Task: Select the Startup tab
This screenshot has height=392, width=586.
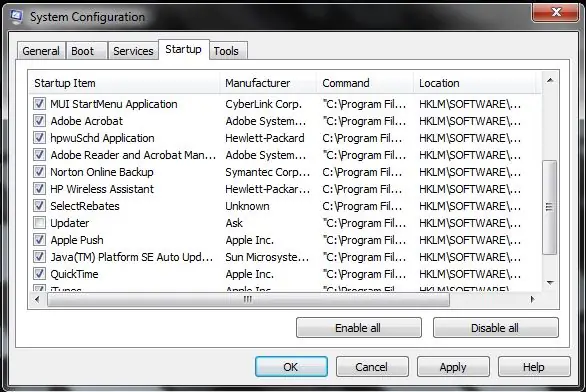Action: pyautogui.click(x=183, y=49)
